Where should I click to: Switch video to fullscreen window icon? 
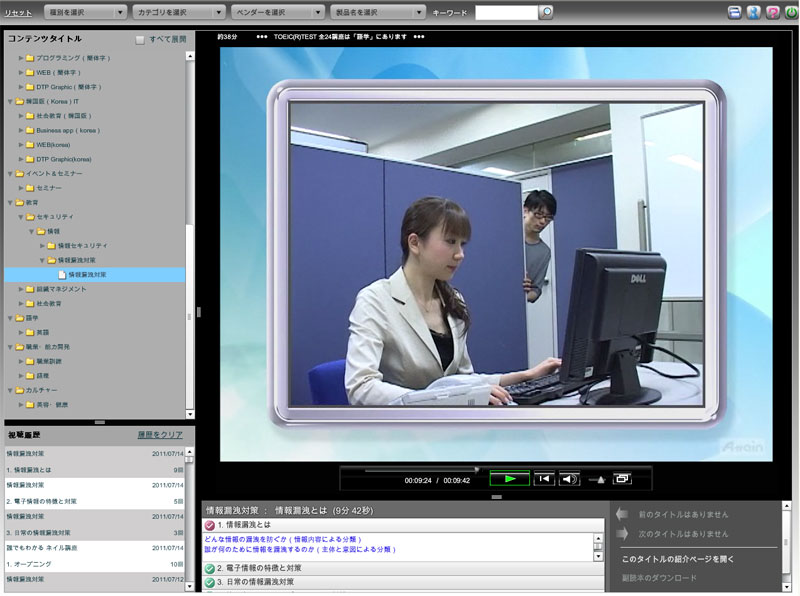point(622,479)
